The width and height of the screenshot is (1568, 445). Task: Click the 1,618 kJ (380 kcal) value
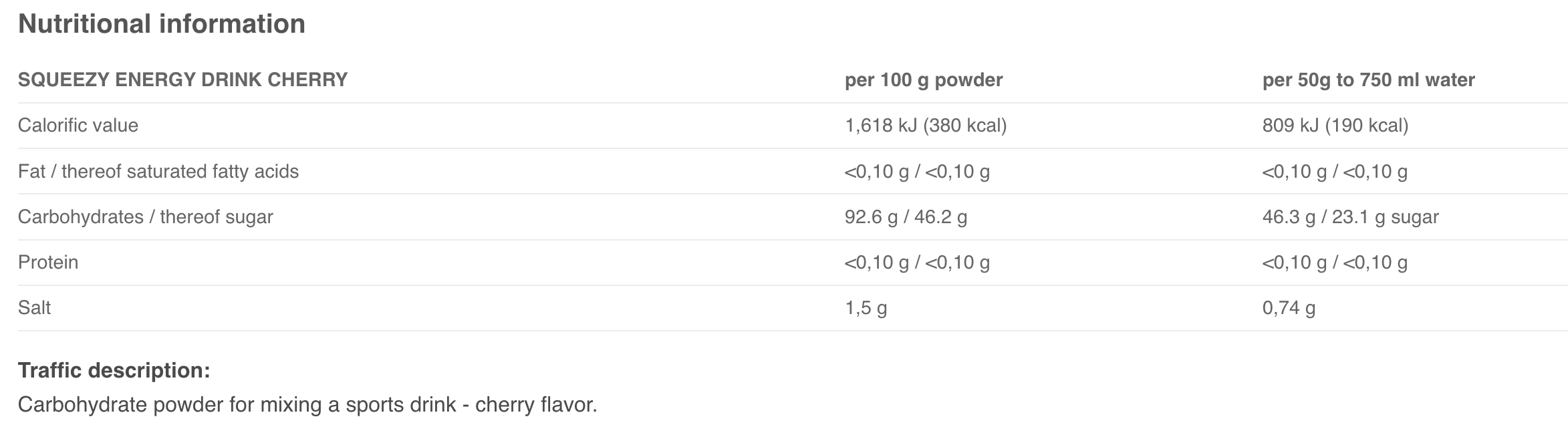926,126
